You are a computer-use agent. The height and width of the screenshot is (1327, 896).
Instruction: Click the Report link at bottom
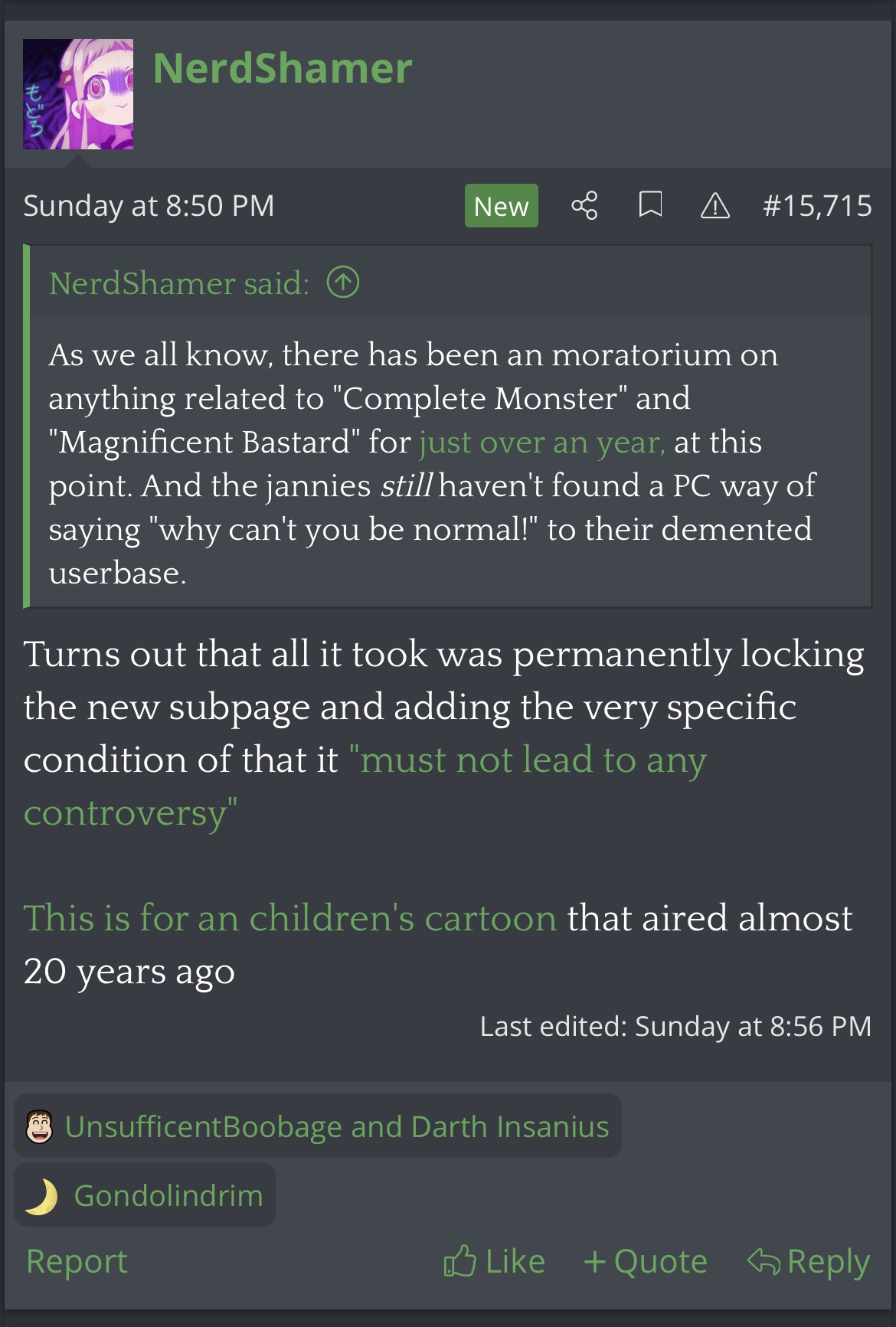point(77,1262)
